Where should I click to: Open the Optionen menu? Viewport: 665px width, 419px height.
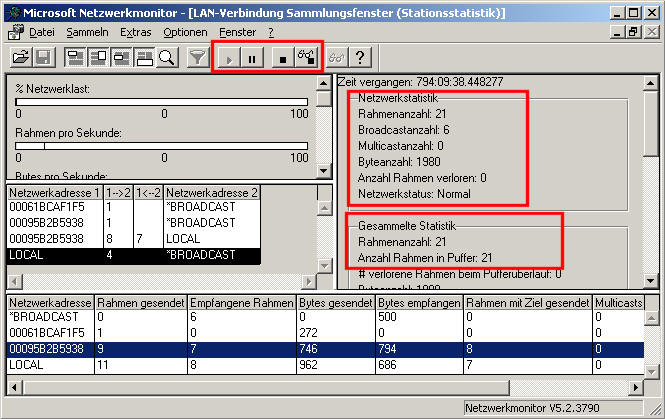[185, 32]
